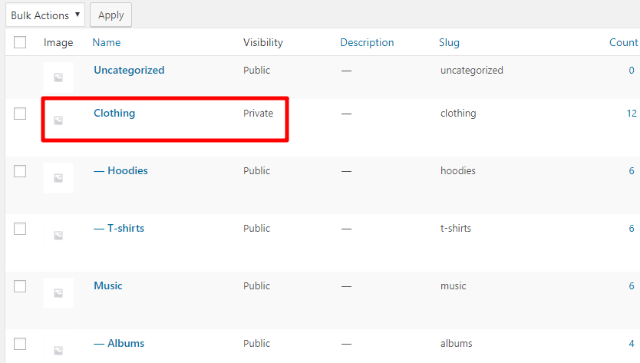Click the slug text 'albums'

[456, 343]
